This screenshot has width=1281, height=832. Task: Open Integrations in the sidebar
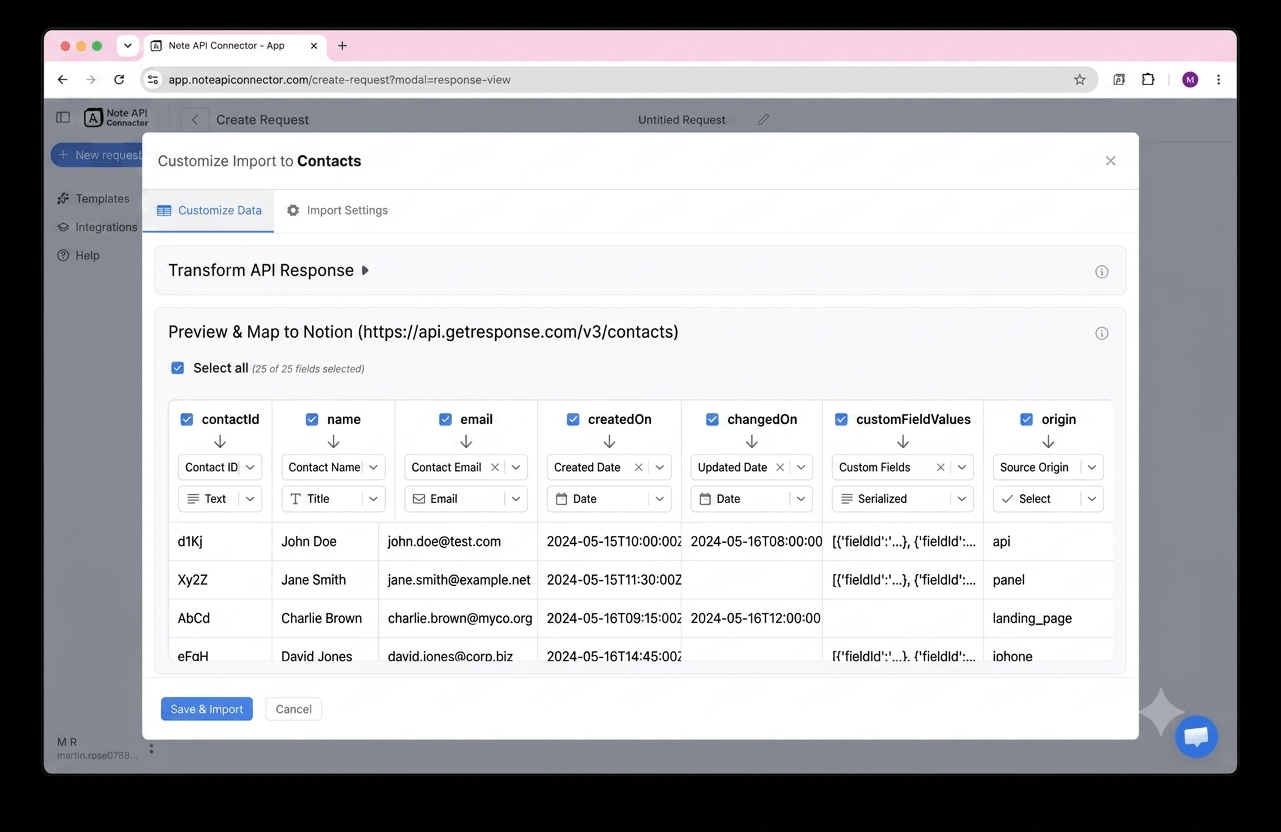tap(97, 227)
